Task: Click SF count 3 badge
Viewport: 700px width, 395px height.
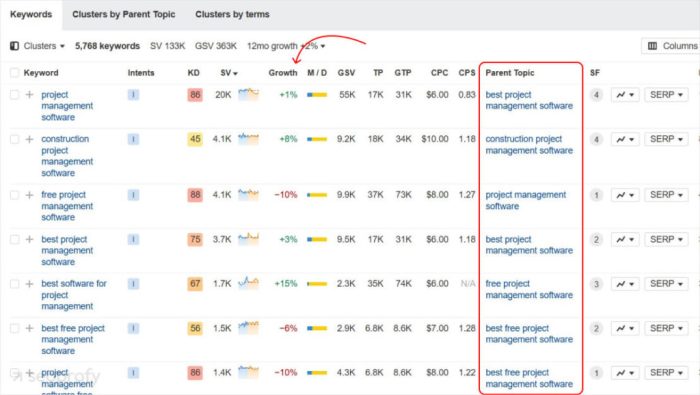Action: pyautogui.click(x=596, y=284)
